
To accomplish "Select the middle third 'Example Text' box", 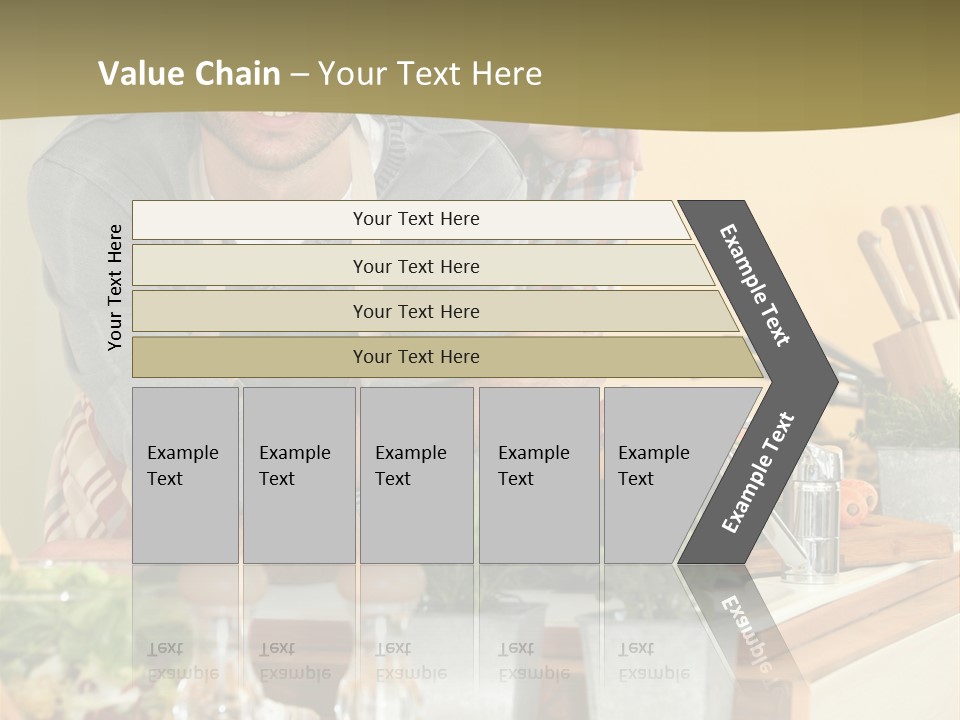I will tap(416, 474).
